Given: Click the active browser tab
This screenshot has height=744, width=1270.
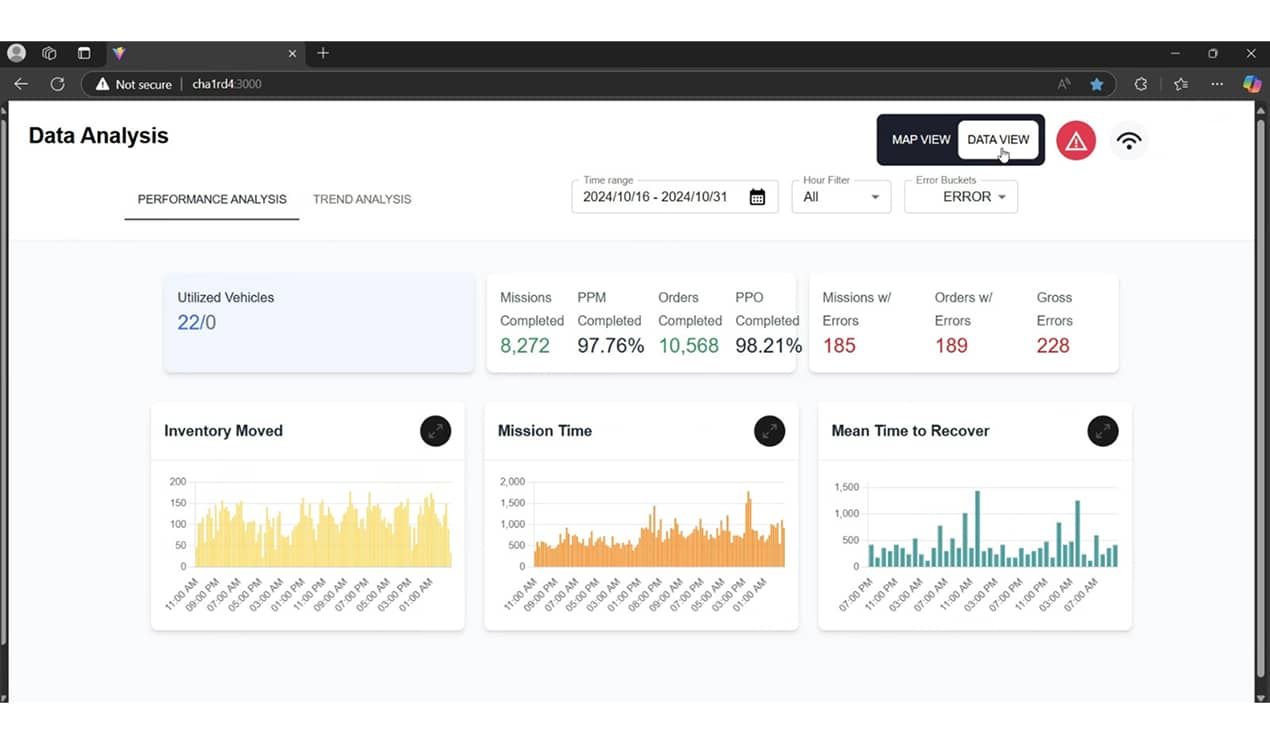Looking at the screenshot, I should [x=205, y=53].
